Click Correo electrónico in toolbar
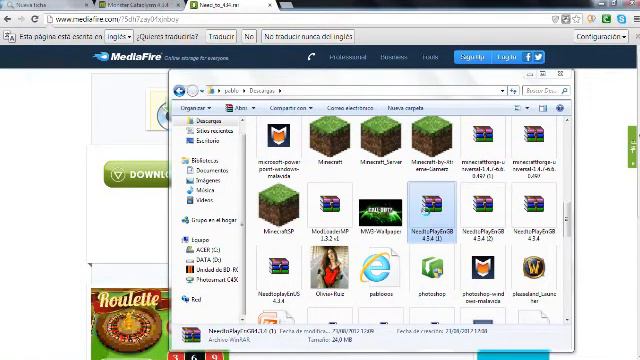The image size is (640, 360). coord(350,108)
